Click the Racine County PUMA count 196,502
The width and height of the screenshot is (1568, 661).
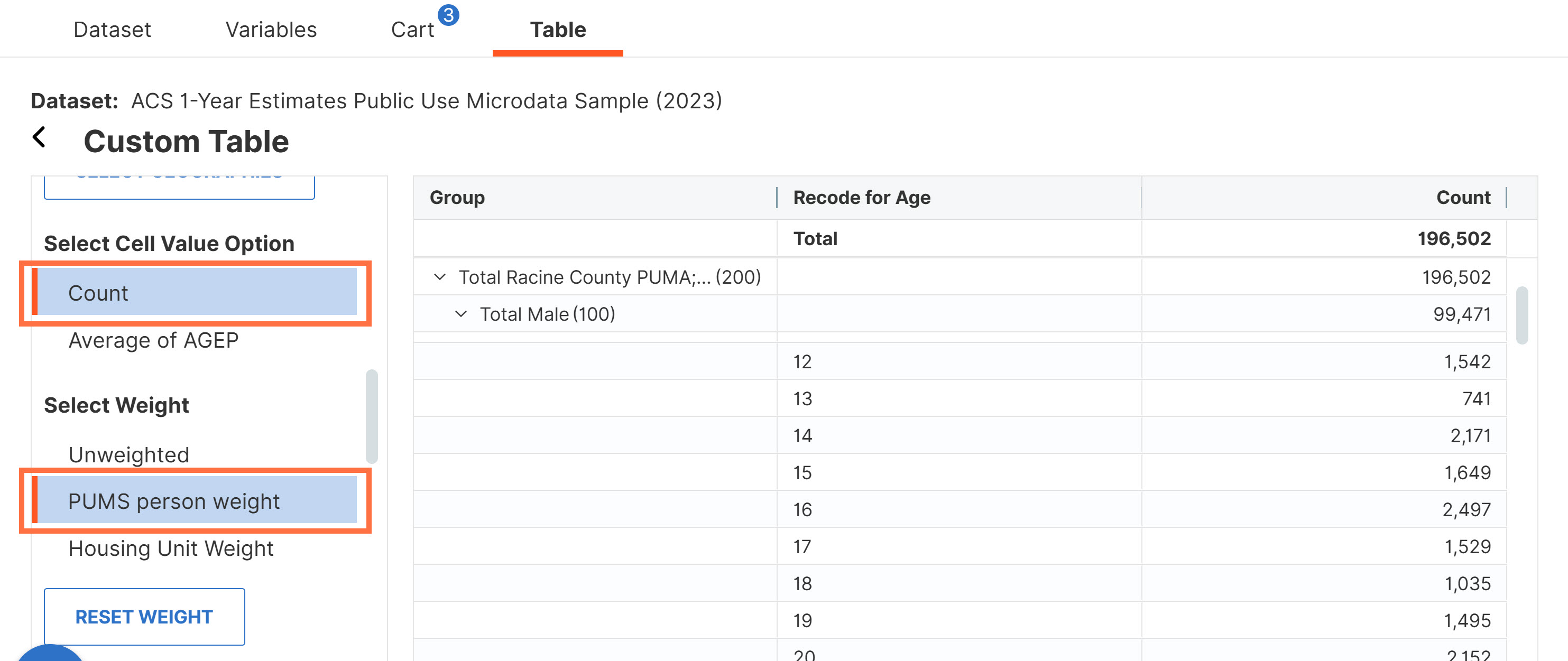click(x=1456, y=277)
